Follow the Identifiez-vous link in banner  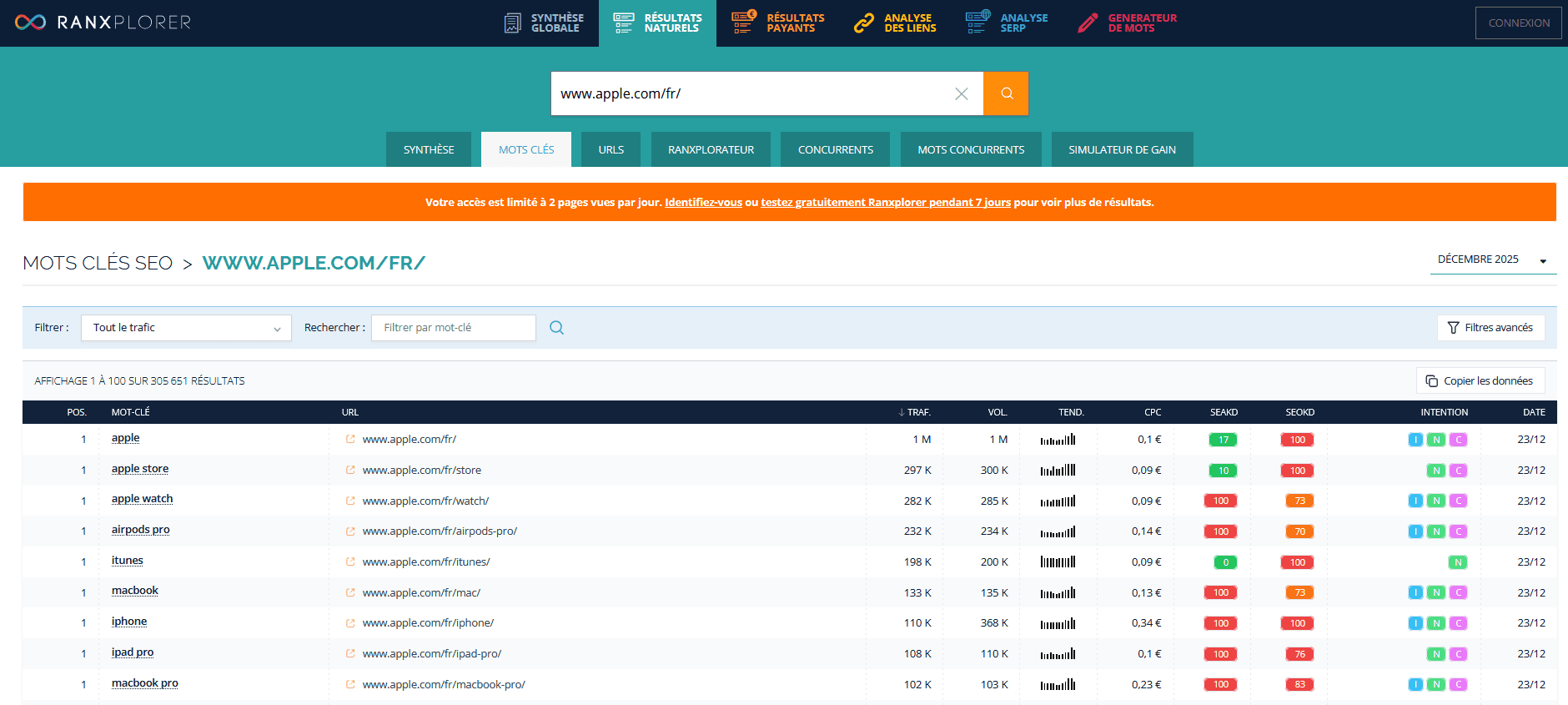tap(703, 203)
